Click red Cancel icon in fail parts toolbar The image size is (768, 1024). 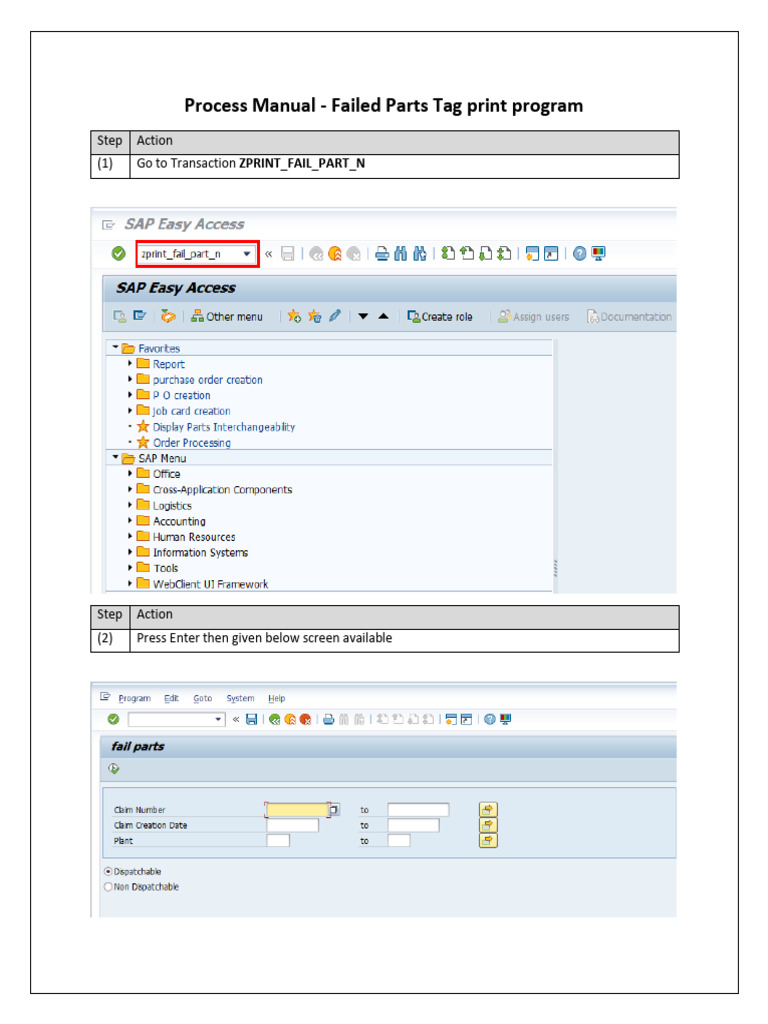305,719
